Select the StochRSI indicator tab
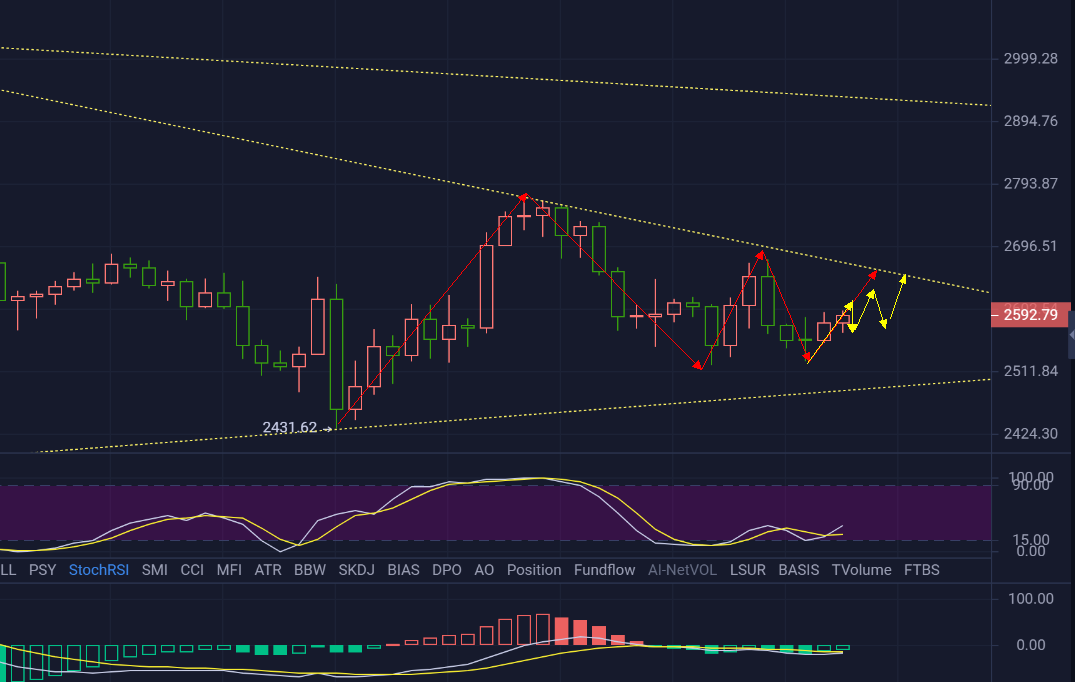 point(99,570)
